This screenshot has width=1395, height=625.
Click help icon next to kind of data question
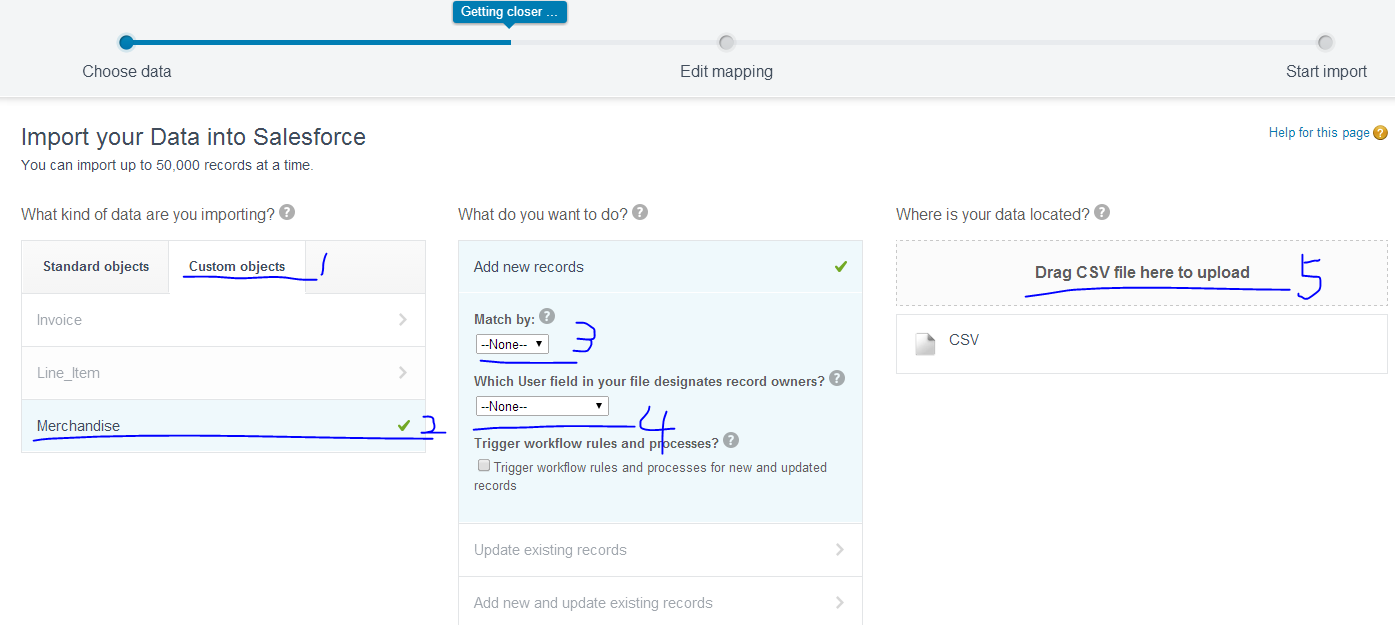(x=287, y=213)
